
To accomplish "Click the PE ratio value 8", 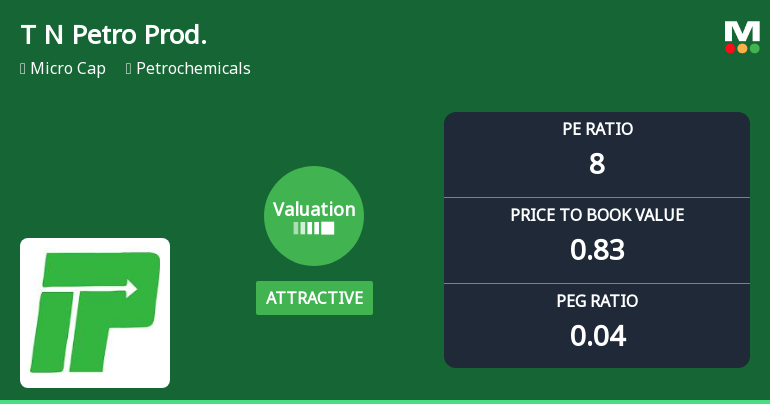I will click(597, 163).
